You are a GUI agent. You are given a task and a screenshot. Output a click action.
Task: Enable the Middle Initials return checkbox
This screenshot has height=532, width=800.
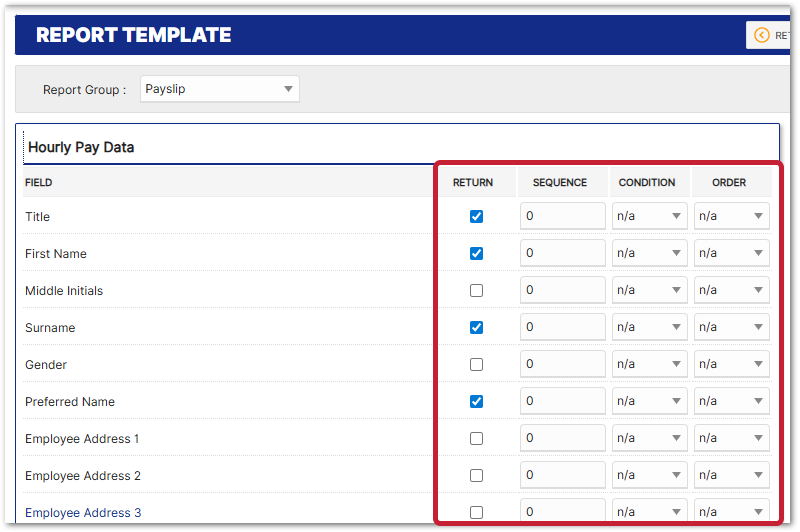(476, 291)
